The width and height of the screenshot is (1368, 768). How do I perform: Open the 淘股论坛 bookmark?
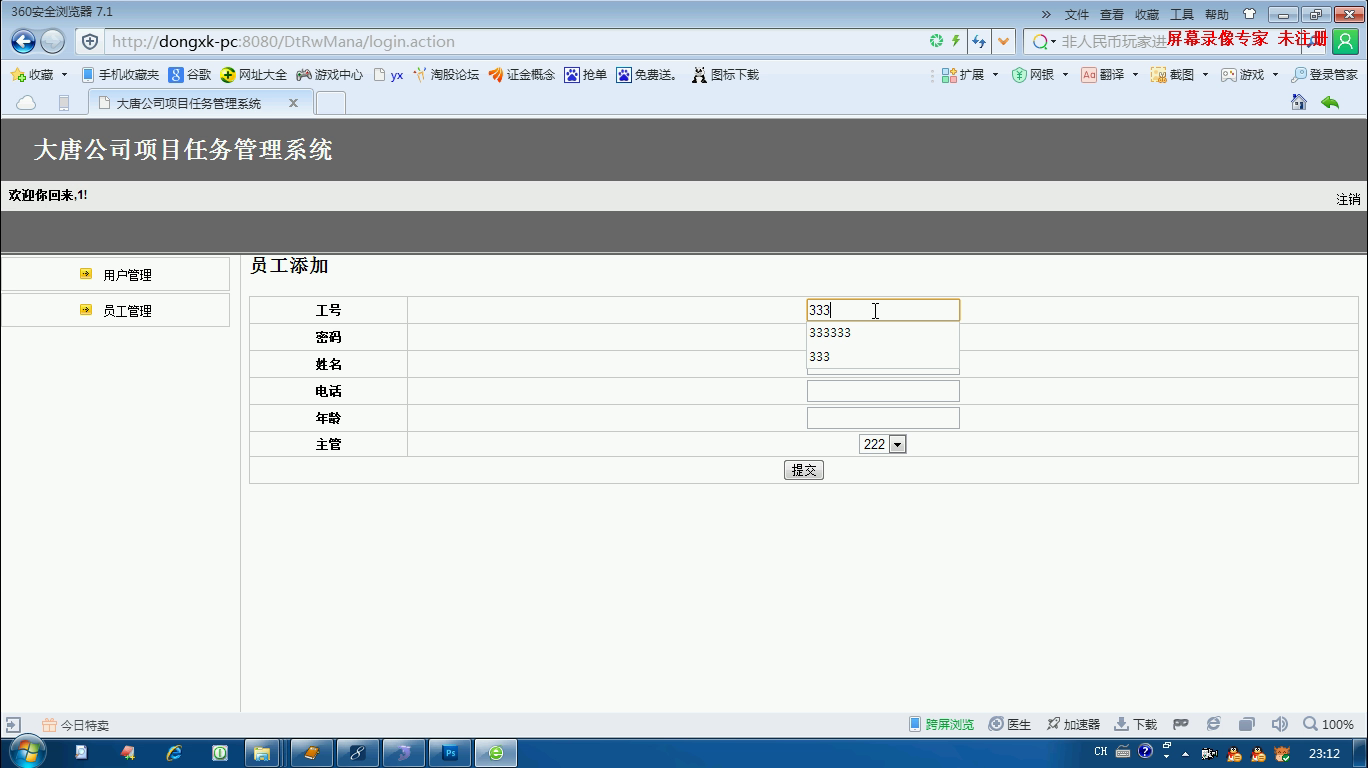(446, 75)
